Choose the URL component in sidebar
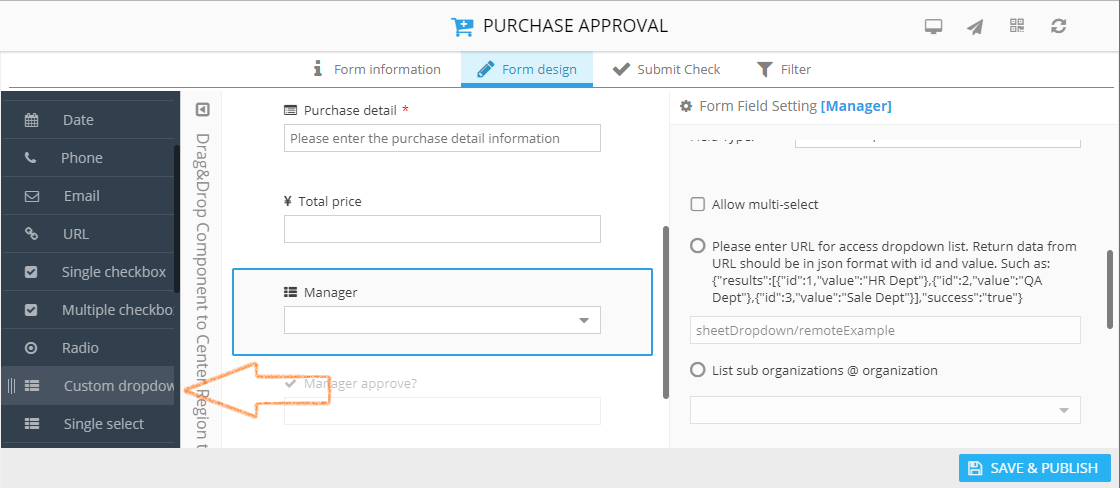This screenshot has height=488, width=1120. point(76,234)
